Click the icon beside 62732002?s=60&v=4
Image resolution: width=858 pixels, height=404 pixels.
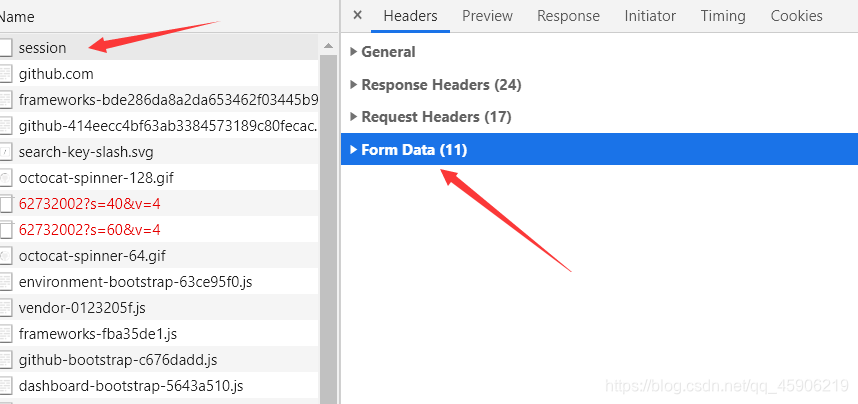5,230
